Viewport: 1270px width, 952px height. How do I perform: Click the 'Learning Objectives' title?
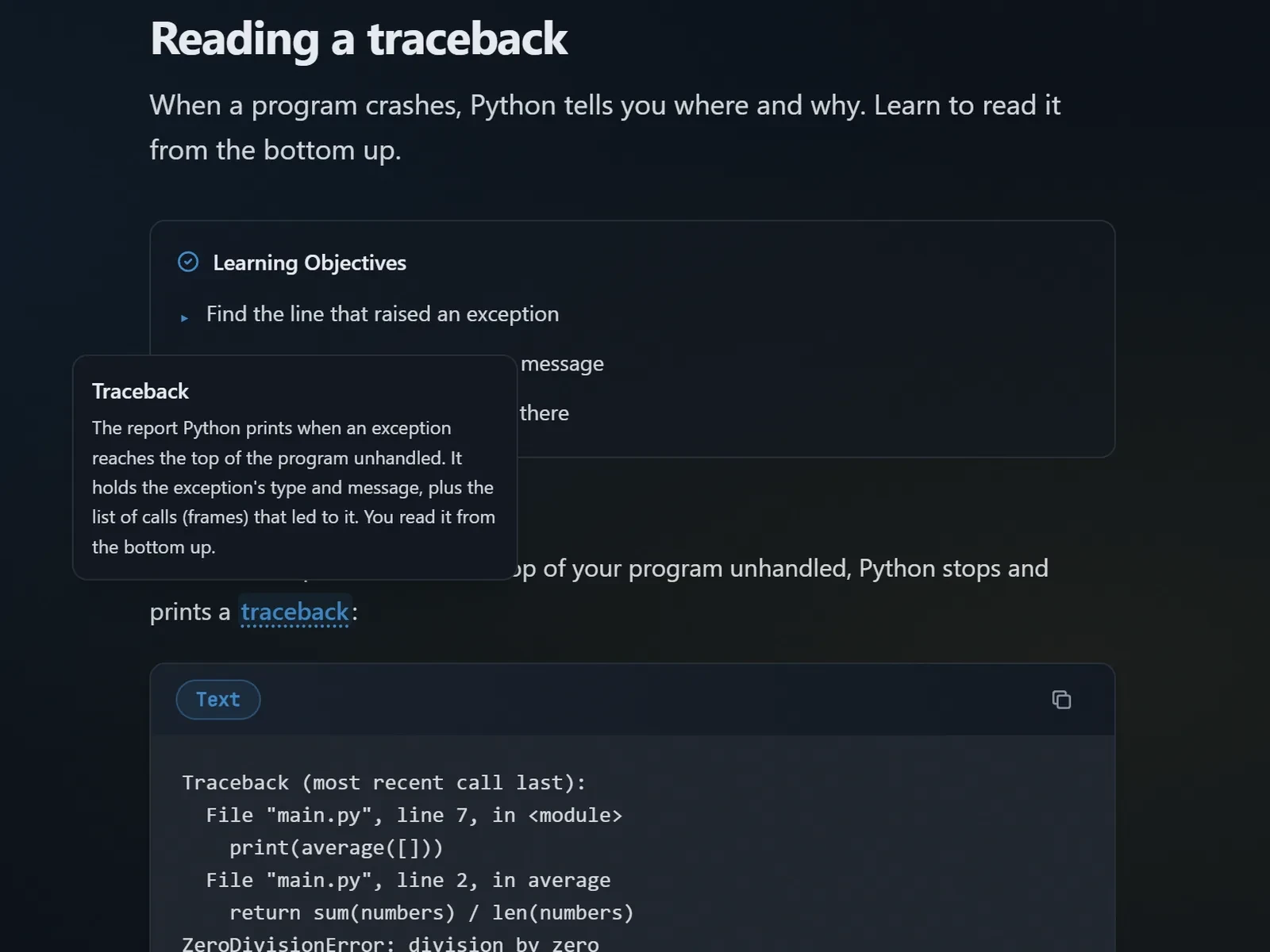coord(310,263)
